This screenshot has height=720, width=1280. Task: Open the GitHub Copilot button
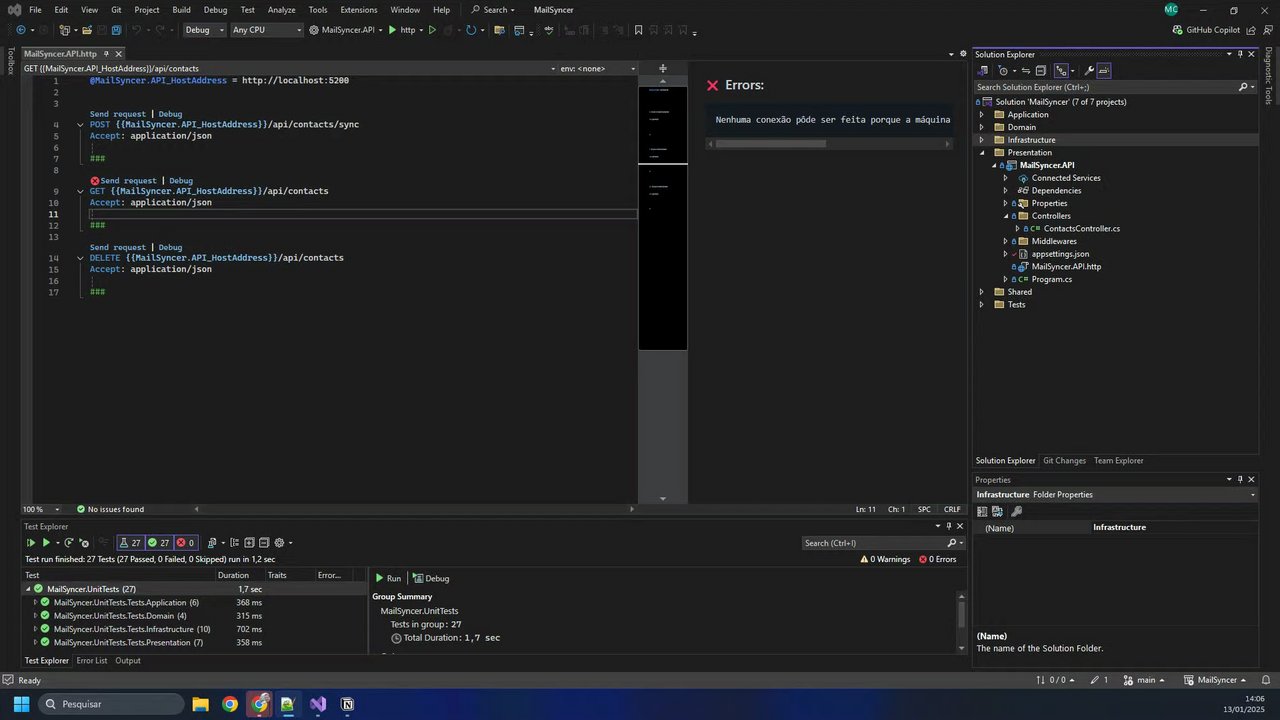coord(1205,30)
